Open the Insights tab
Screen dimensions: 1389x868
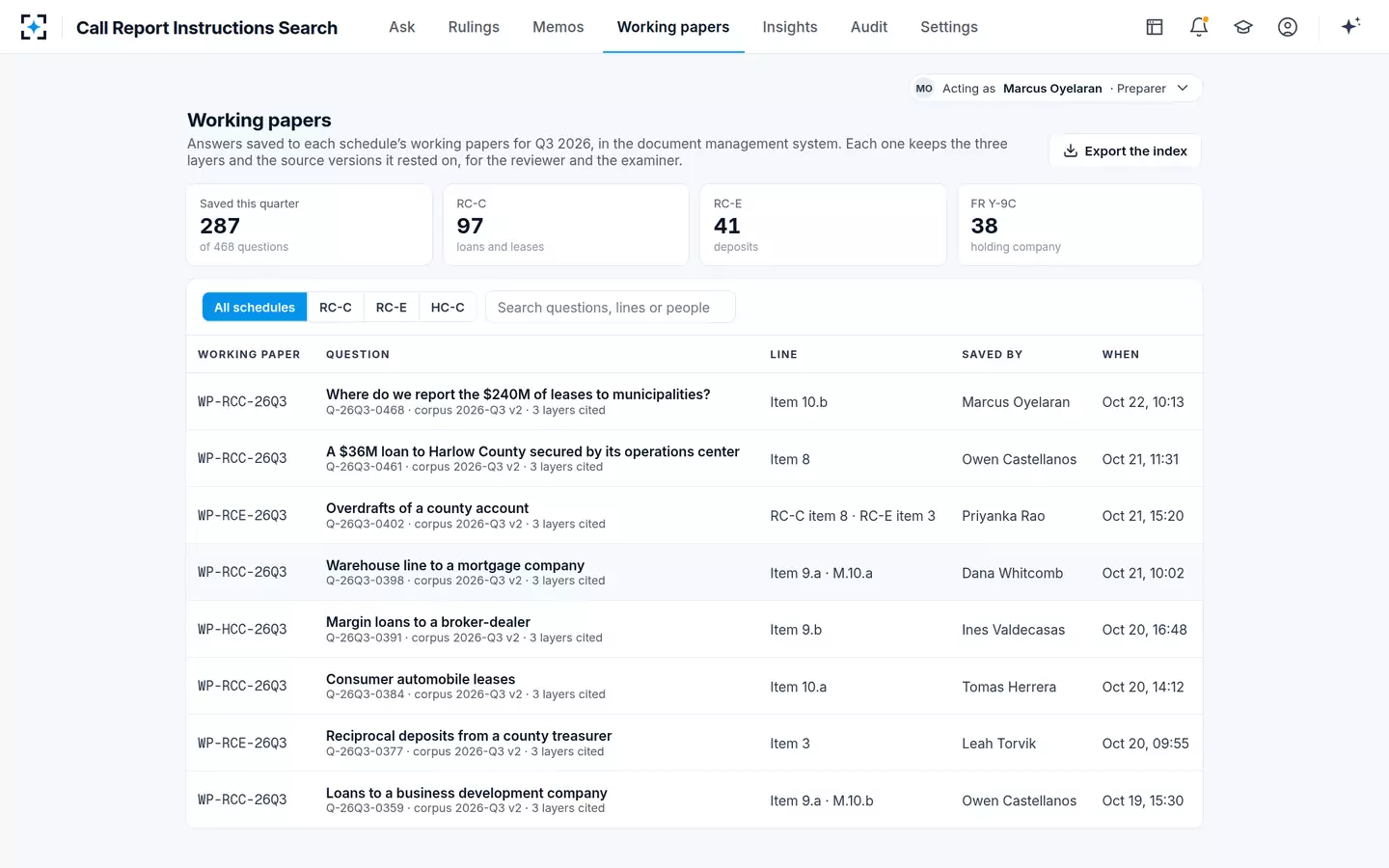[x=790, y=27]
